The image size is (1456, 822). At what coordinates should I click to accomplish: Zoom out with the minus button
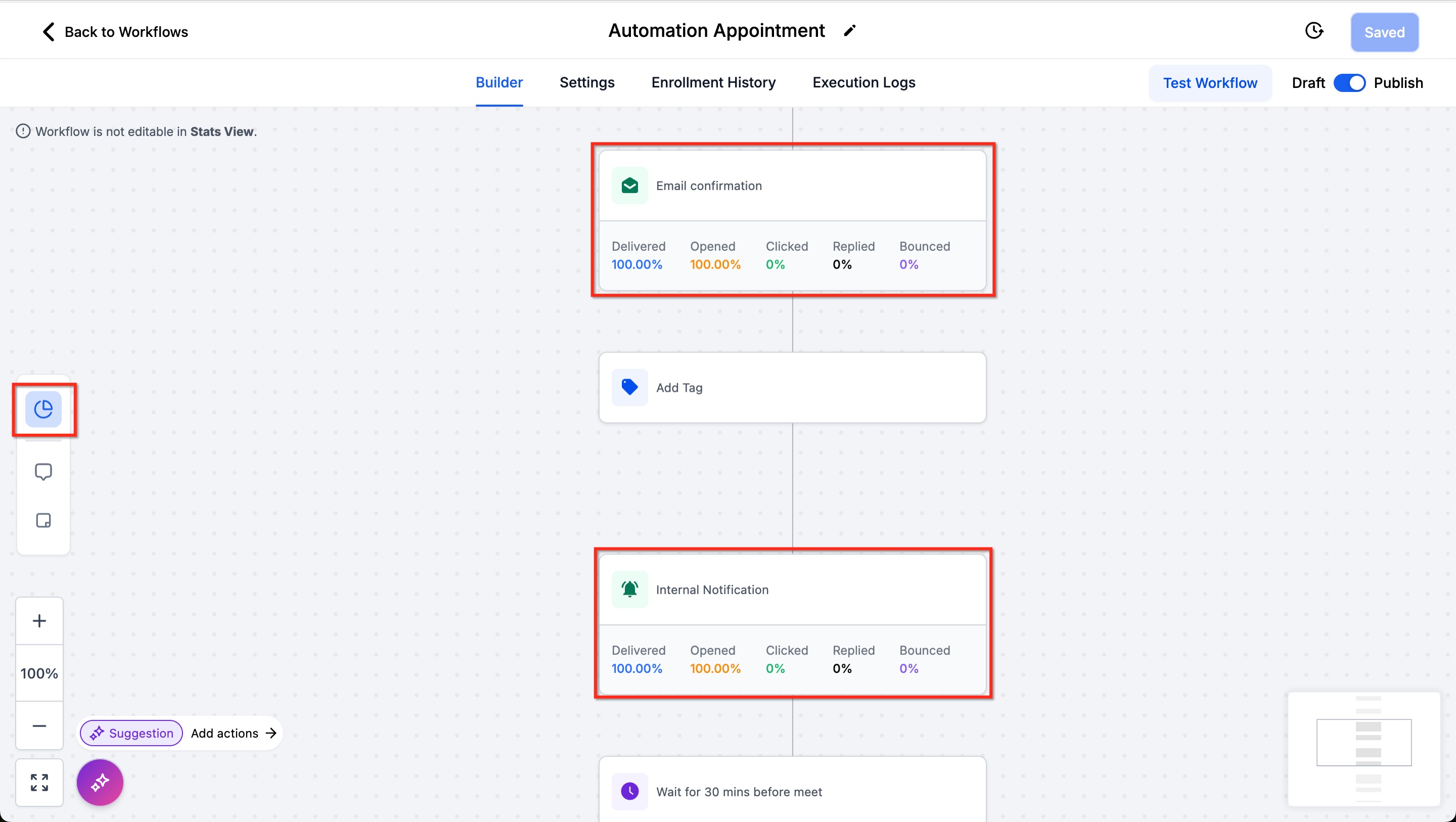pos(39,726)
